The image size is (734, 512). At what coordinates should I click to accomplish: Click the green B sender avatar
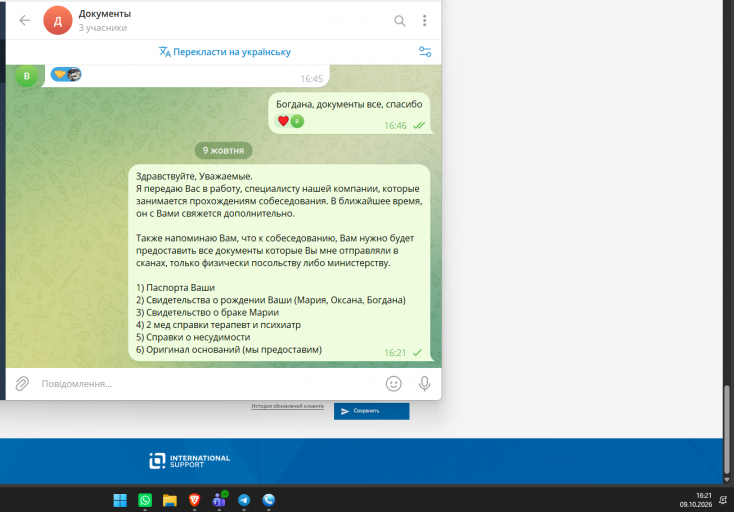(x=27, y=75)
